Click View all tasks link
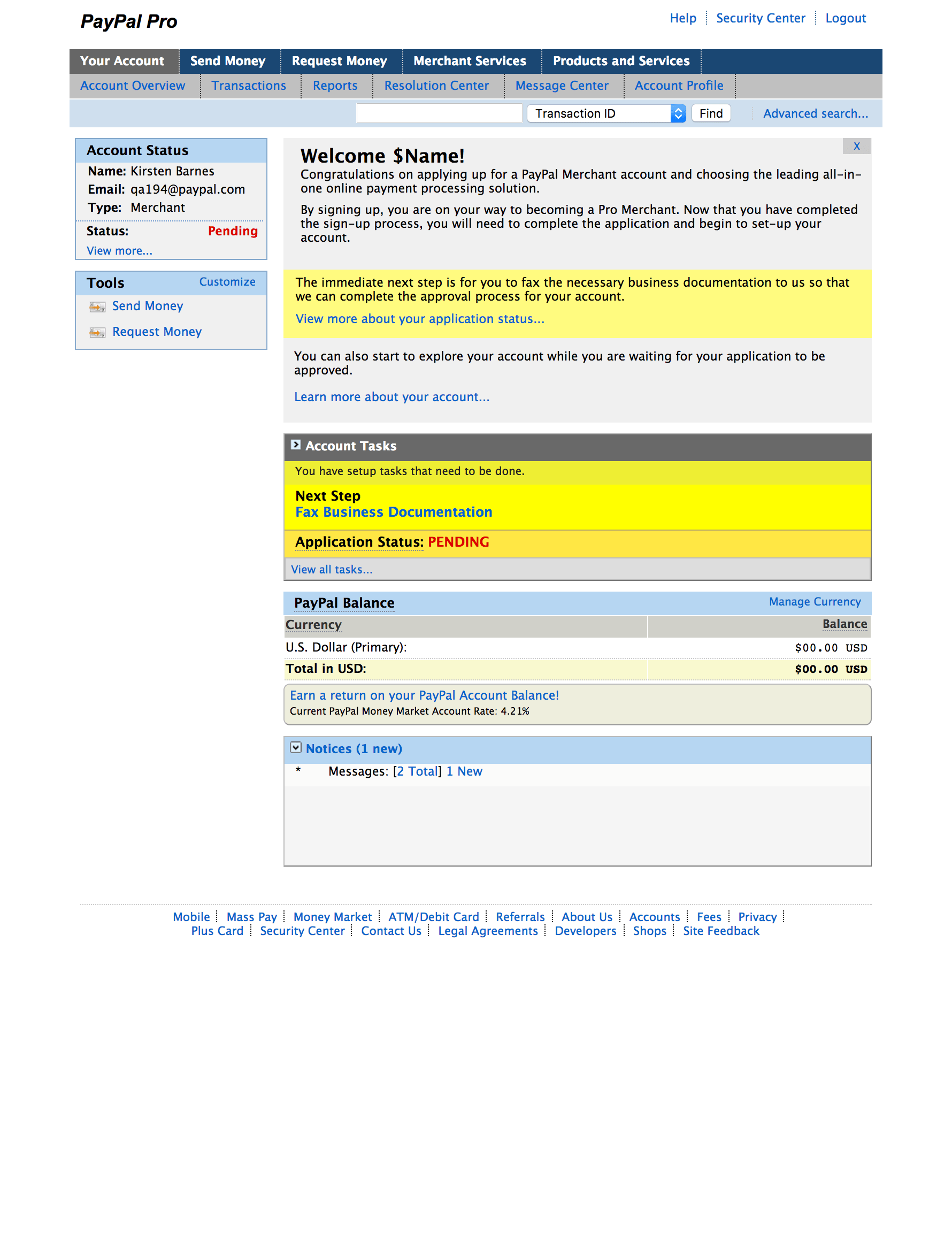This screenshot has height=1241, width=952. pos(332,570)
